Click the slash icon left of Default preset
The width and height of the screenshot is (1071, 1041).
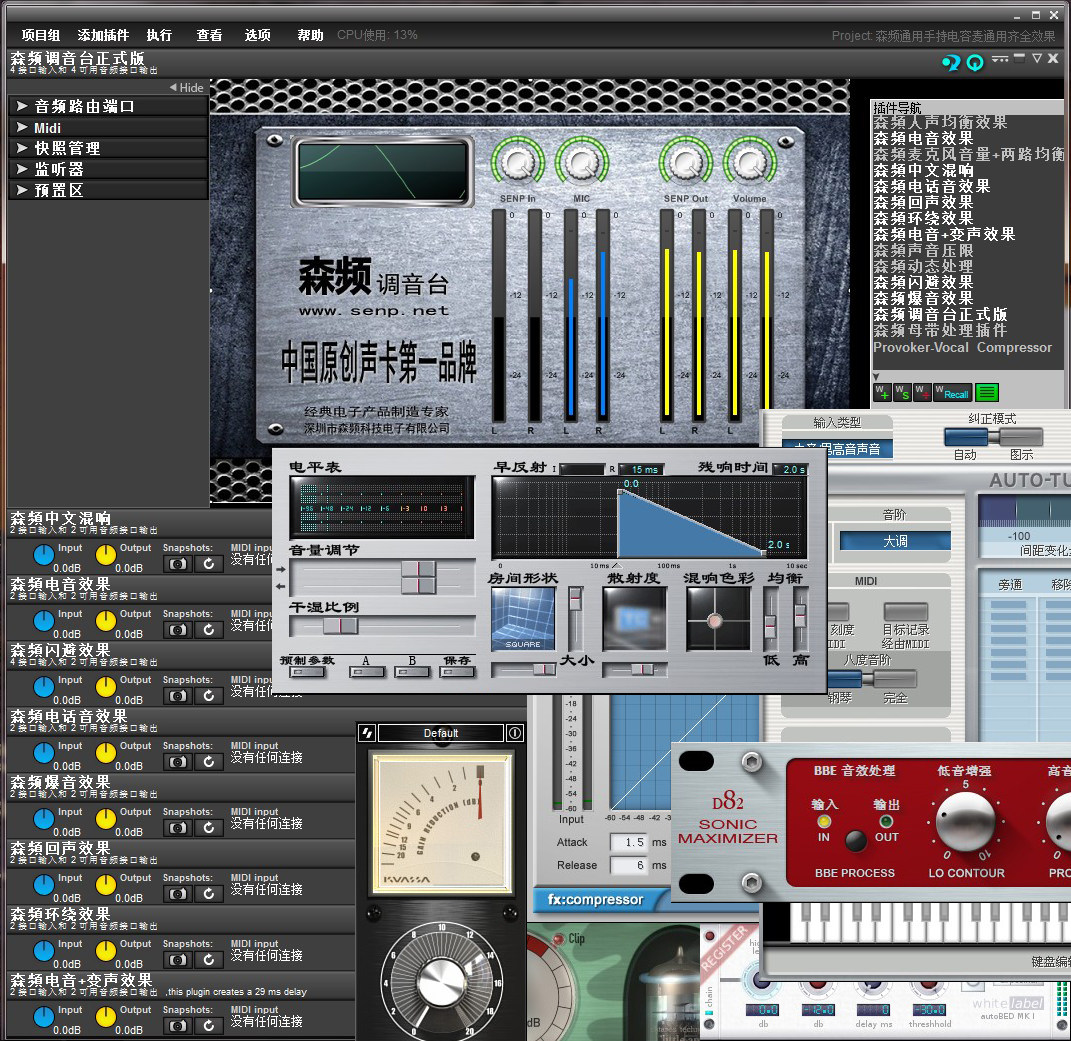click(x=367, y=733)
